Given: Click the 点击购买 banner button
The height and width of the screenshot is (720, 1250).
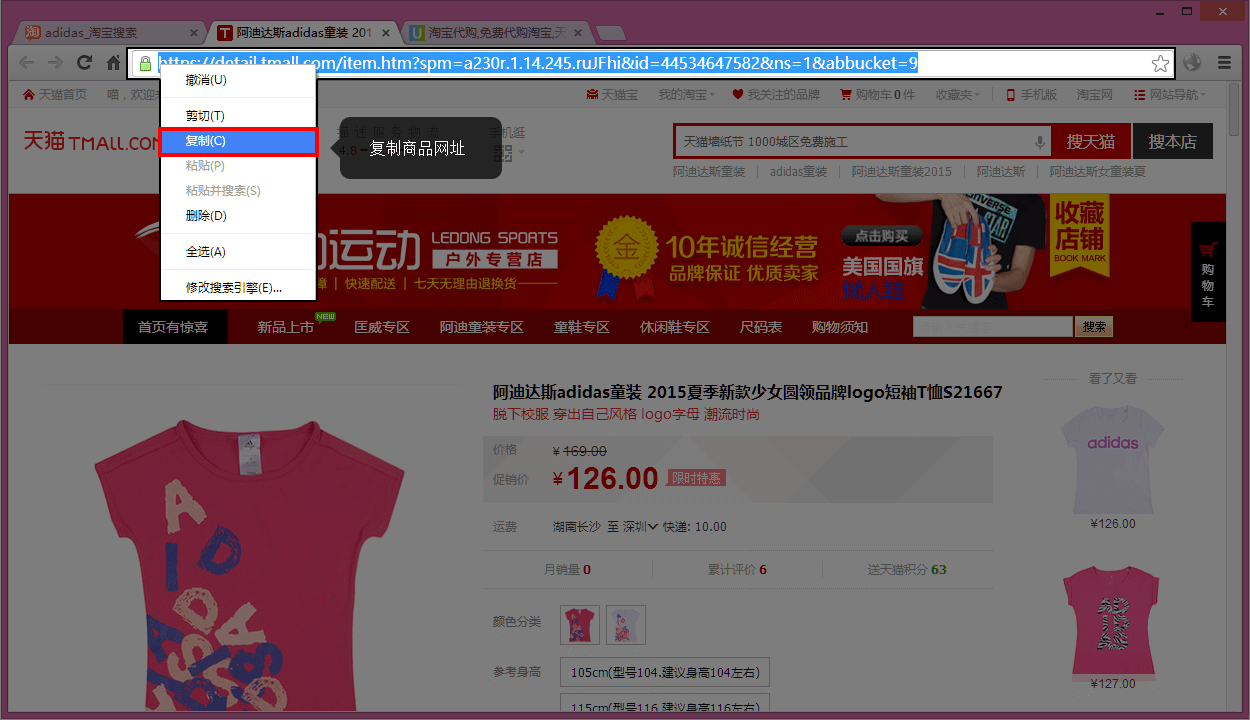Looking at the screenshot, I should pyautogui.click(x=882, y=236).
